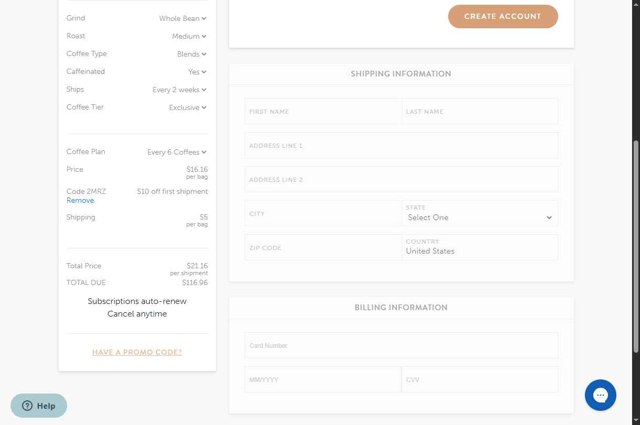Select the $21.16 total price value

click(197, 266)
